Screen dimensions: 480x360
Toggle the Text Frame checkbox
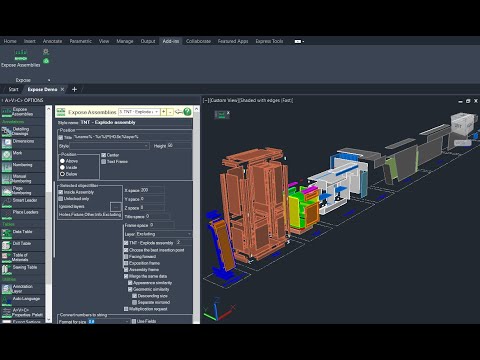[104, 162]
